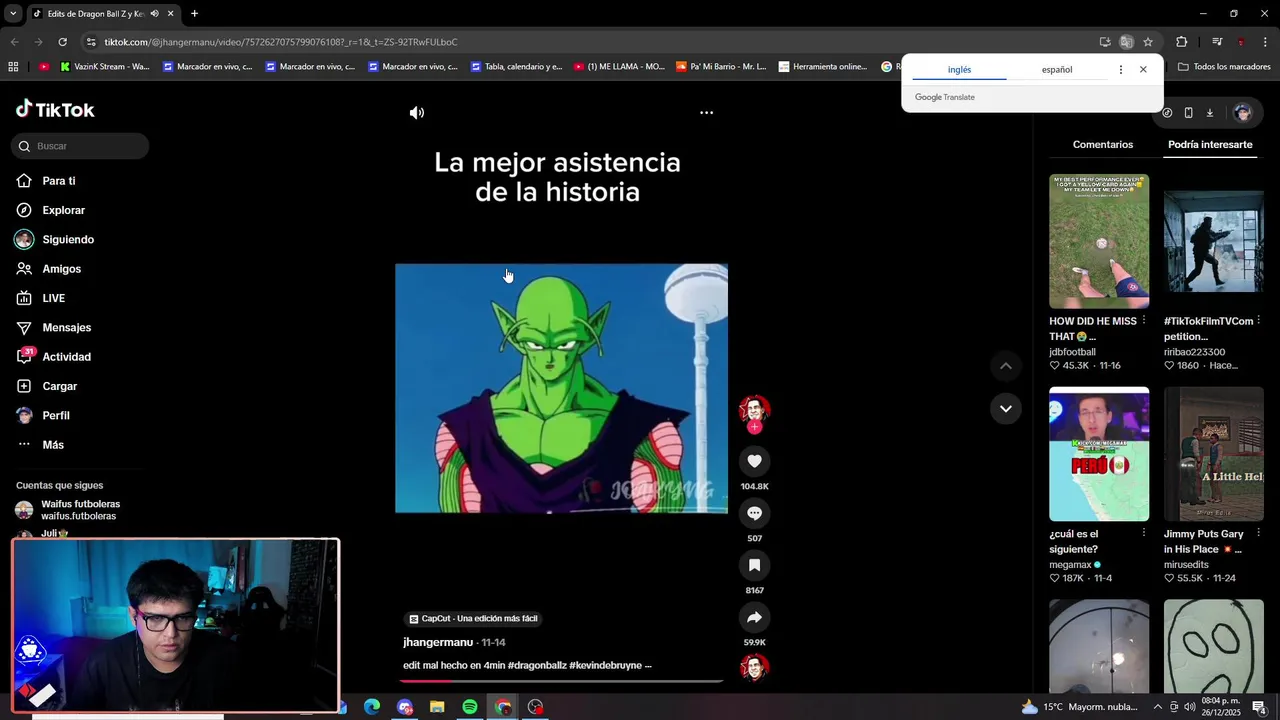Open Waifus futboleras followed account
This screenshot has width=1280, height=720.
click(80, 510)
